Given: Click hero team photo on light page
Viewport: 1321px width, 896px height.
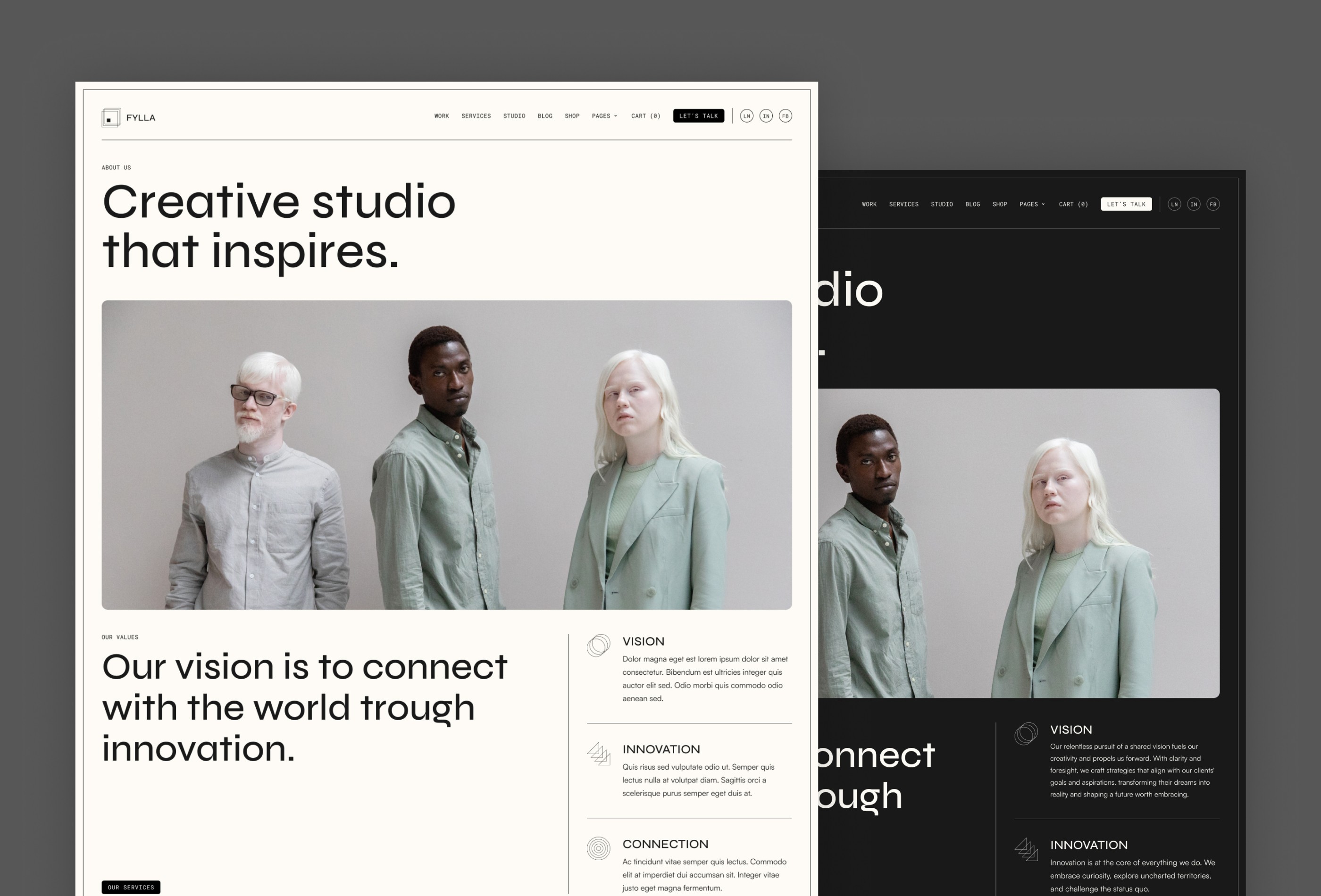Looking at the screenshot, I should tap(447, 455).
